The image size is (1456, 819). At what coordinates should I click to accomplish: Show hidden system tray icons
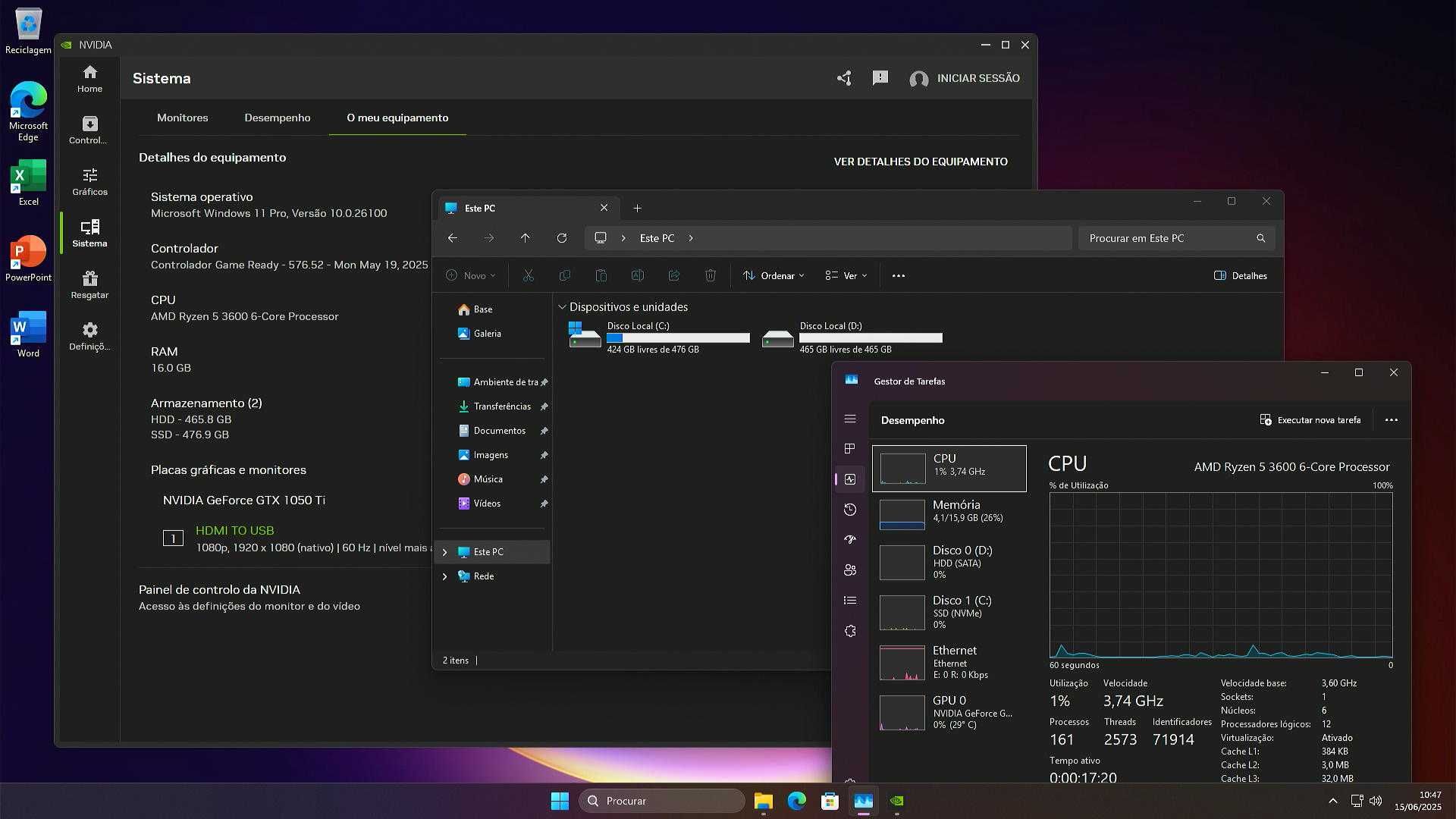click(x=1332, y=801)
